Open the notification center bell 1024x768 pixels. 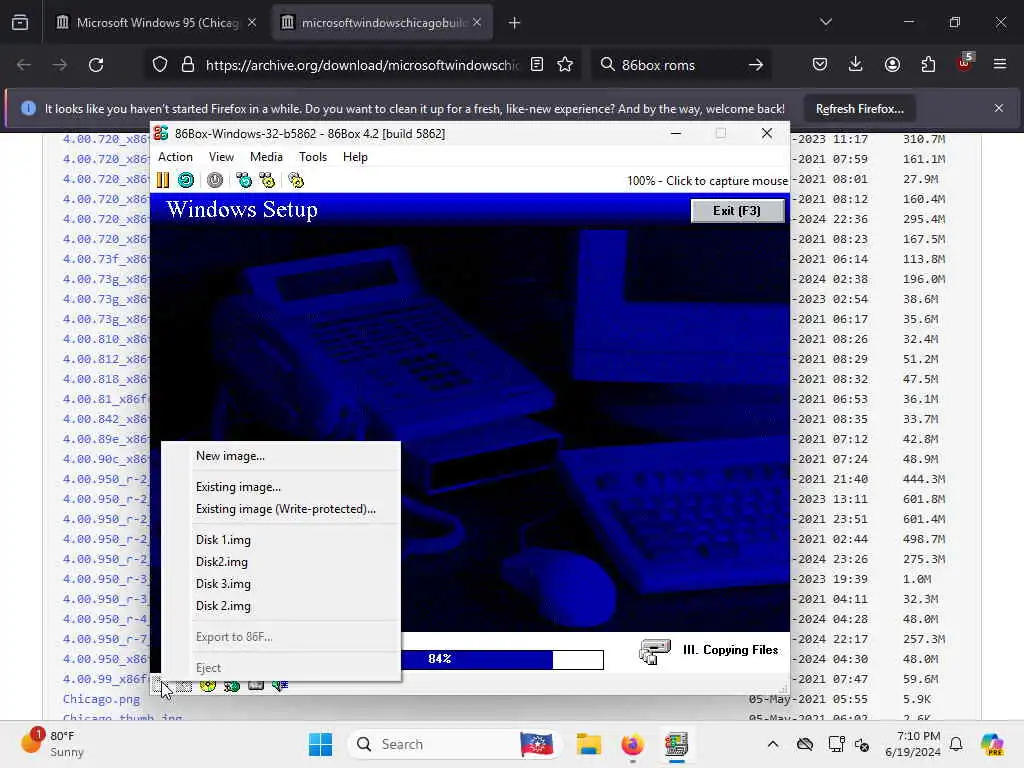coord(956,744)
